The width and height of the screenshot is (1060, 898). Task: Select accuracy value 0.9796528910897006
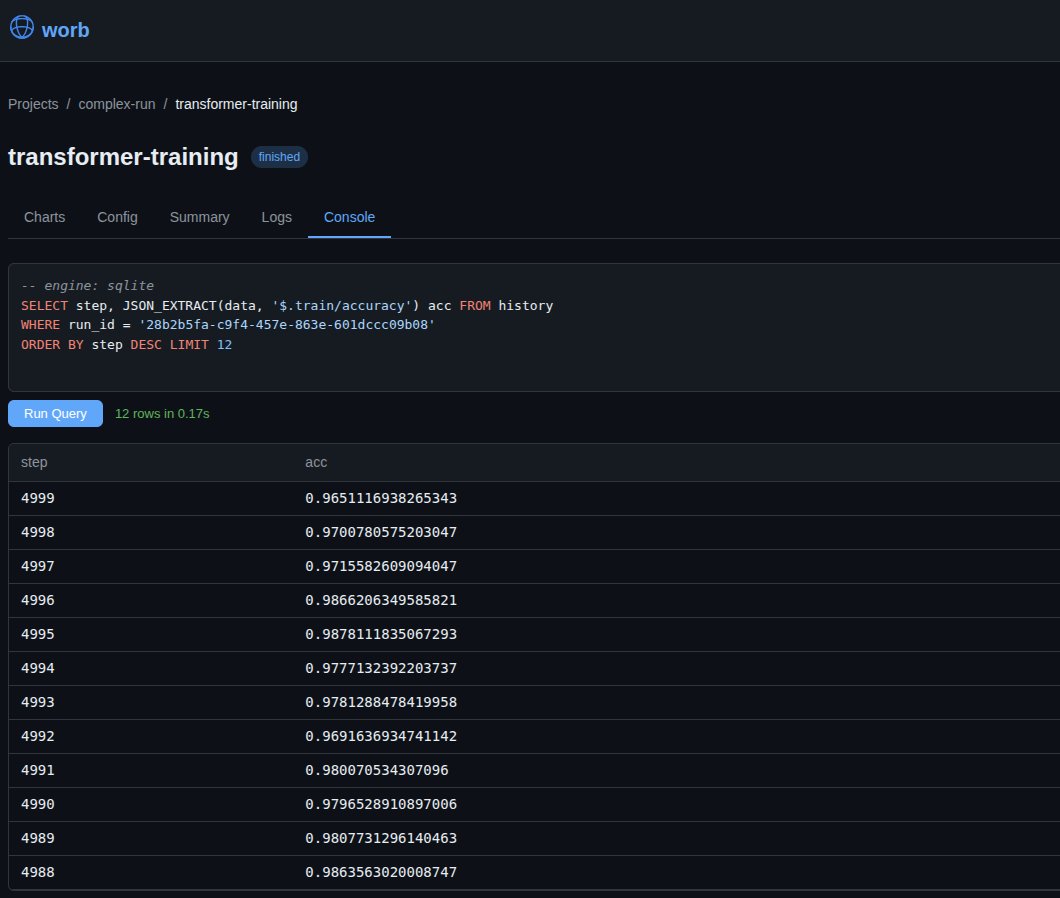(x=381, y=804)
